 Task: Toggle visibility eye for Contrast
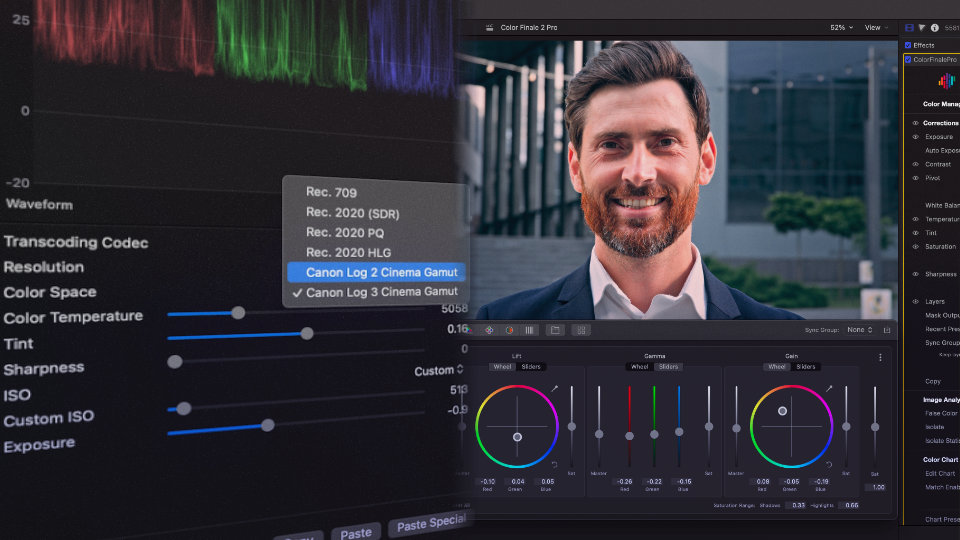point(915,164)
